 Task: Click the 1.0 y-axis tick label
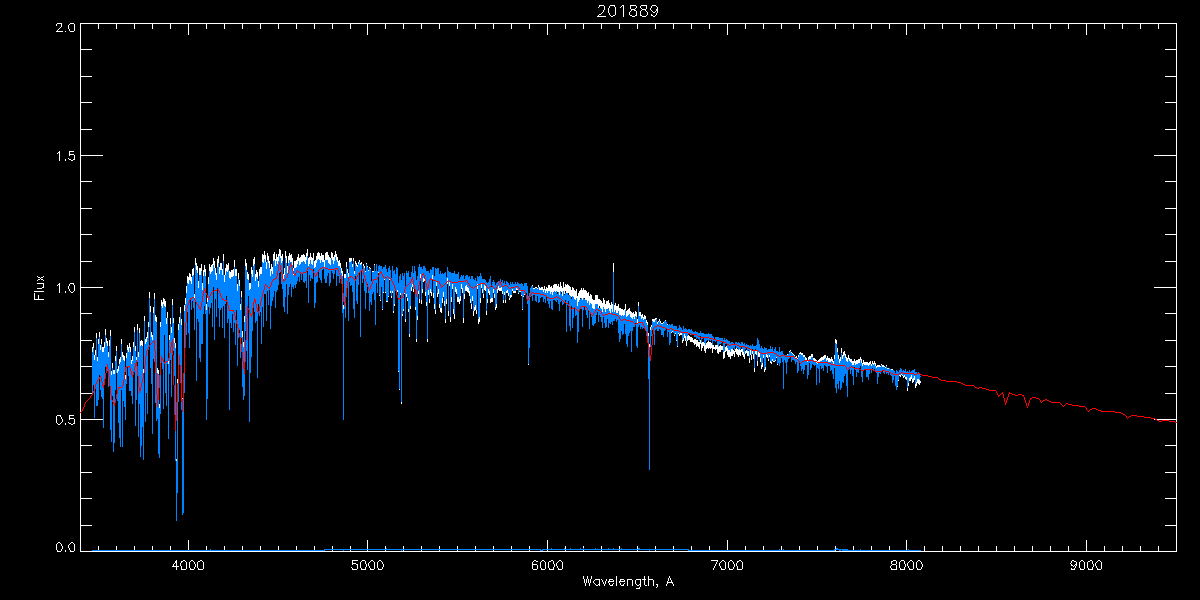66,288
